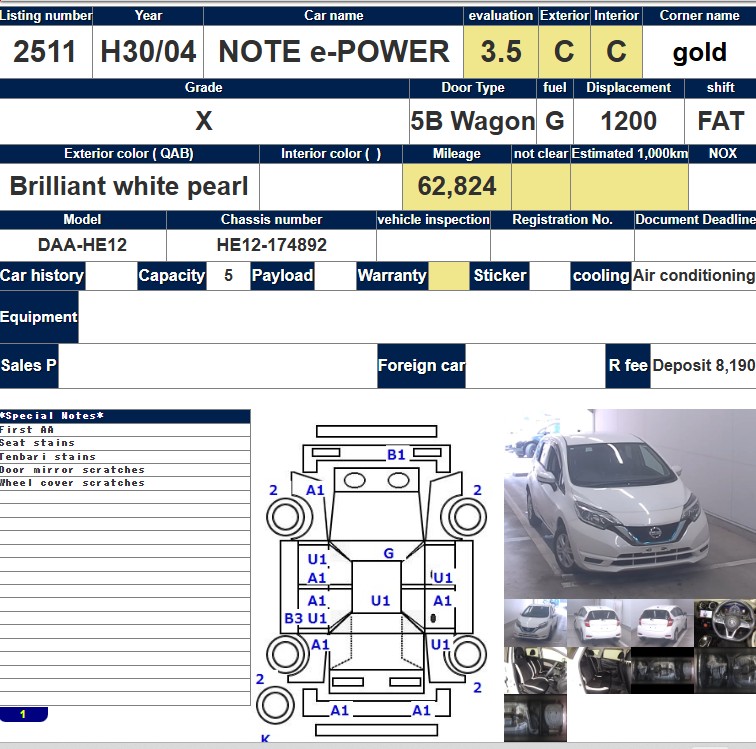Open the small front view thumbnail
Viewport: 756px width, 749px height.
pyautogui.click(x=535, y=623)
